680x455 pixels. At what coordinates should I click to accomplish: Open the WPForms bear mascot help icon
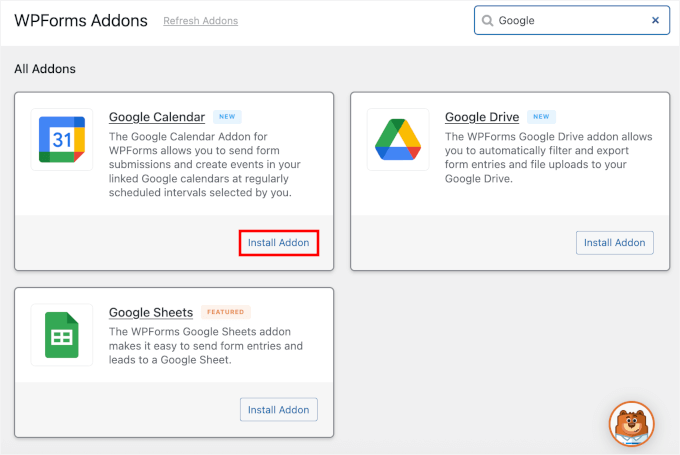631,424
